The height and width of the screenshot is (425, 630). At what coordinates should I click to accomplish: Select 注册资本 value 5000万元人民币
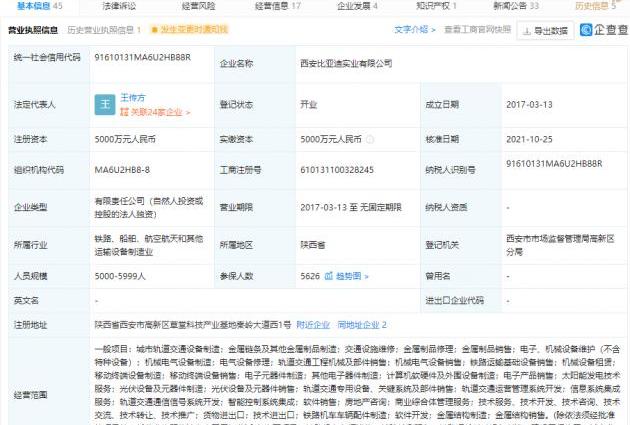pos(125,139)
